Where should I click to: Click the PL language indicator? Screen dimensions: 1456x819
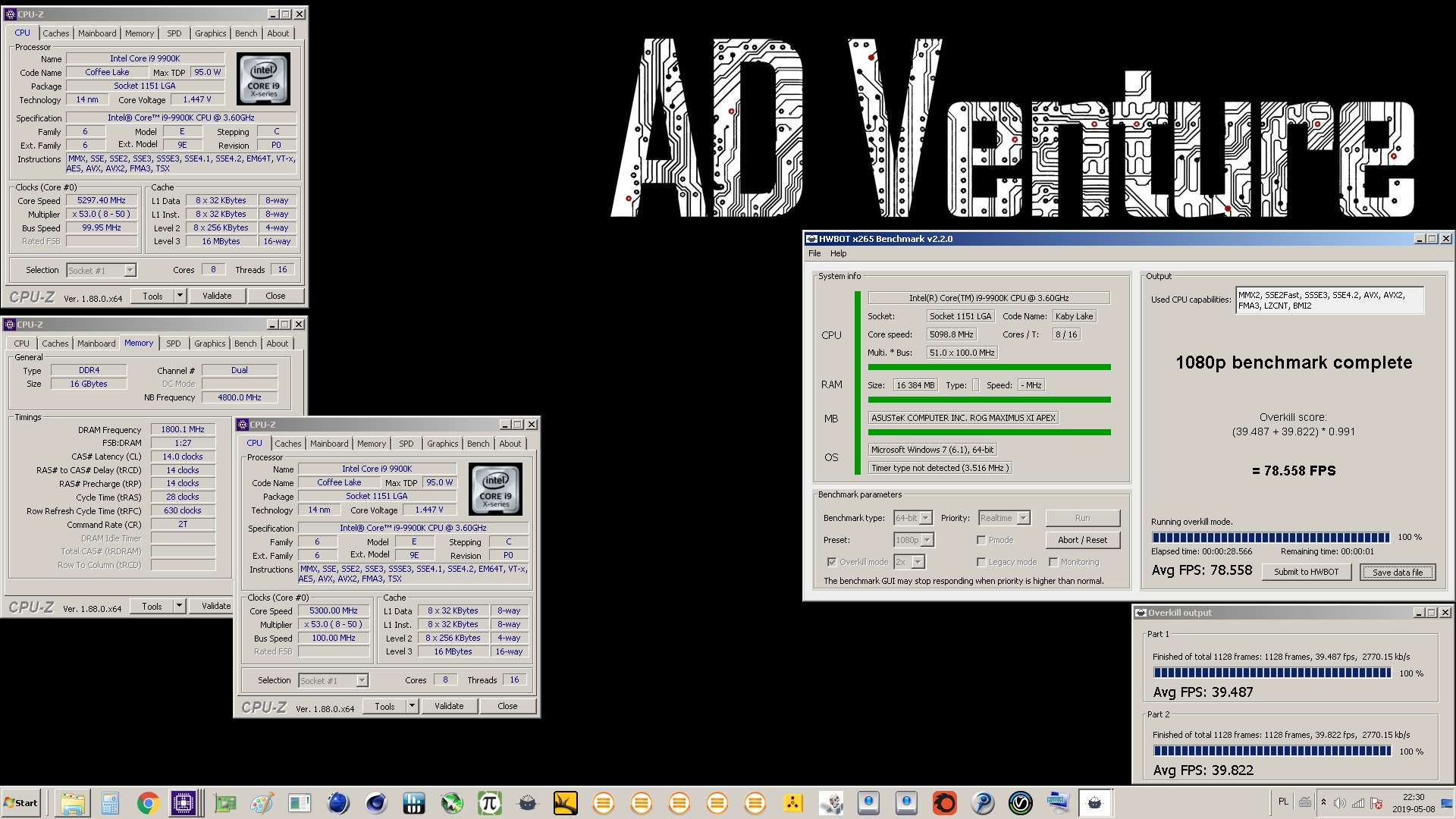point(1283,802)
